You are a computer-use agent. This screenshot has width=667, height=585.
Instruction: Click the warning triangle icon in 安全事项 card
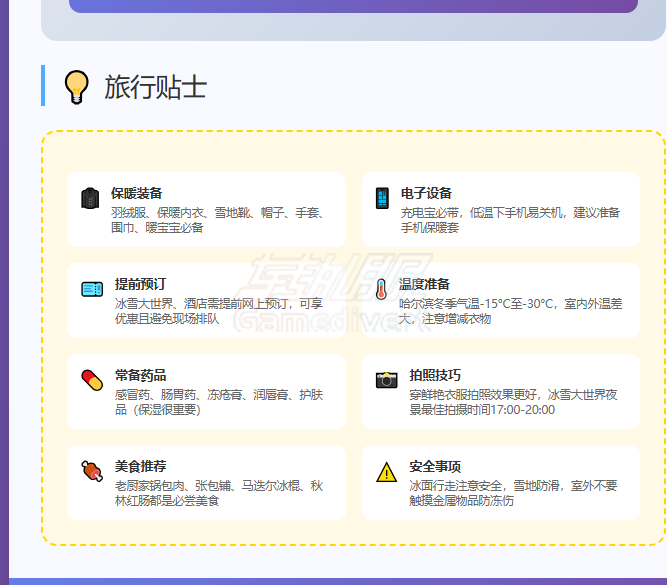coord(387,472)
